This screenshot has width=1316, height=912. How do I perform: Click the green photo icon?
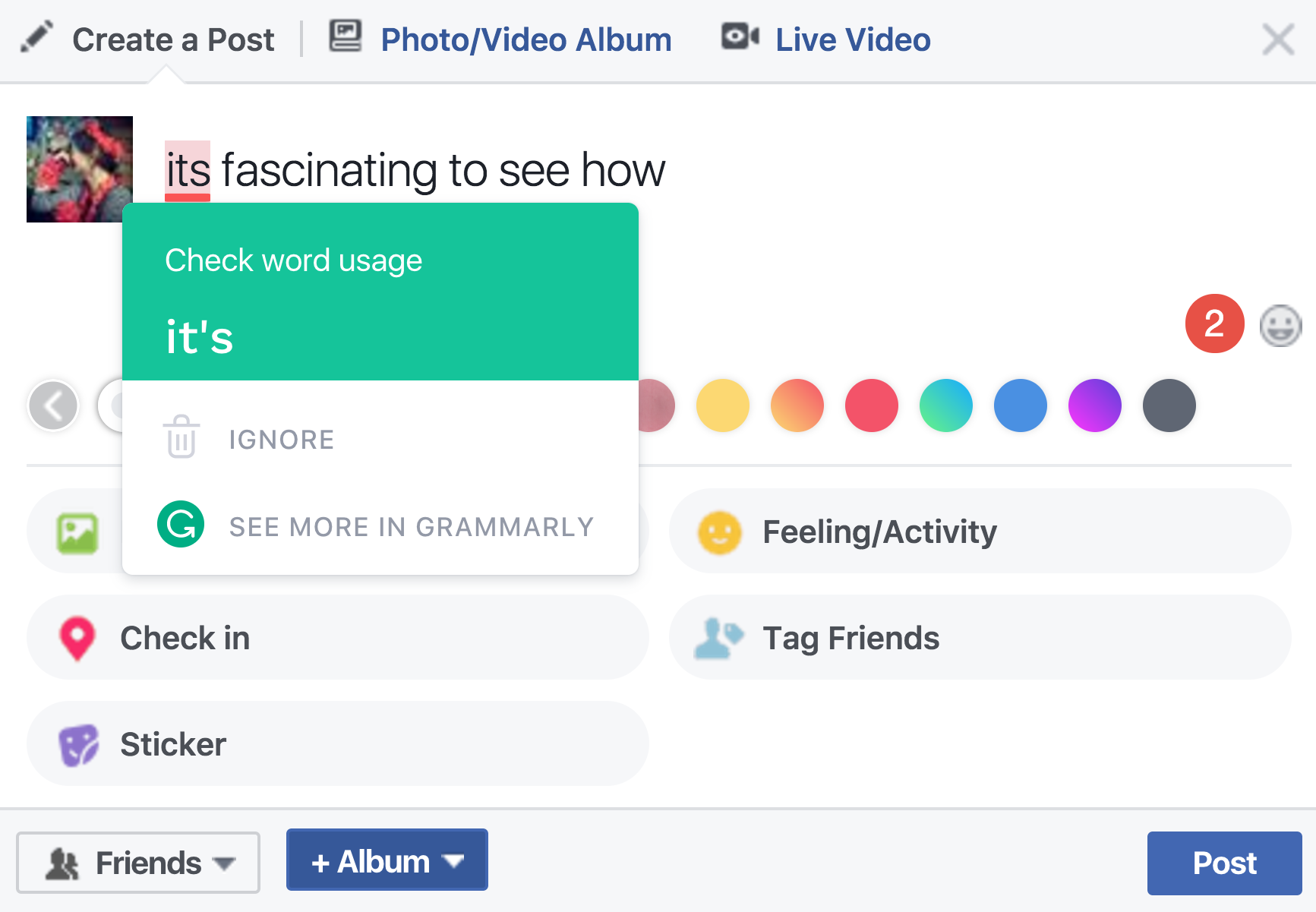77,533
